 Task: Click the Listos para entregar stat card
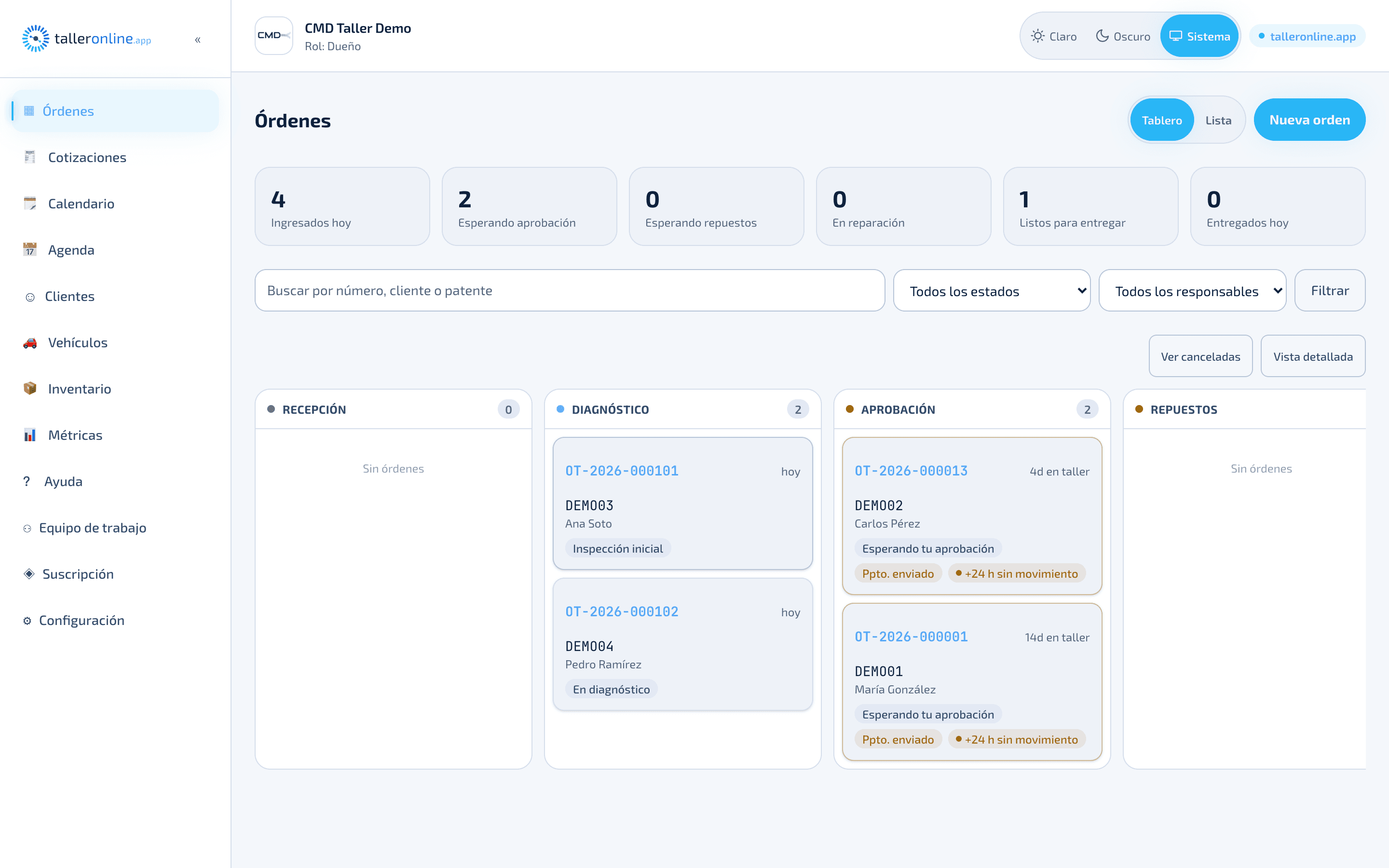1090,207
